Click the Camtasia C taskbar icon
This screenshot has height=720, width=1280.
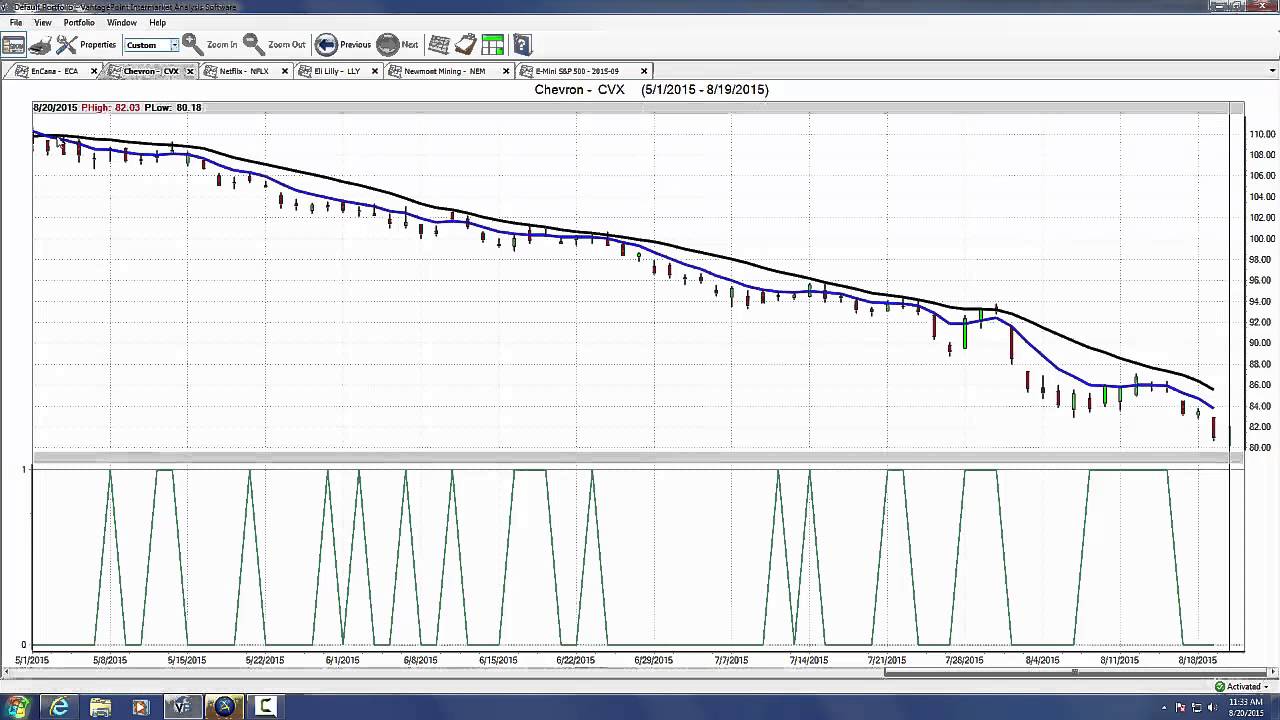pos(265,707)
